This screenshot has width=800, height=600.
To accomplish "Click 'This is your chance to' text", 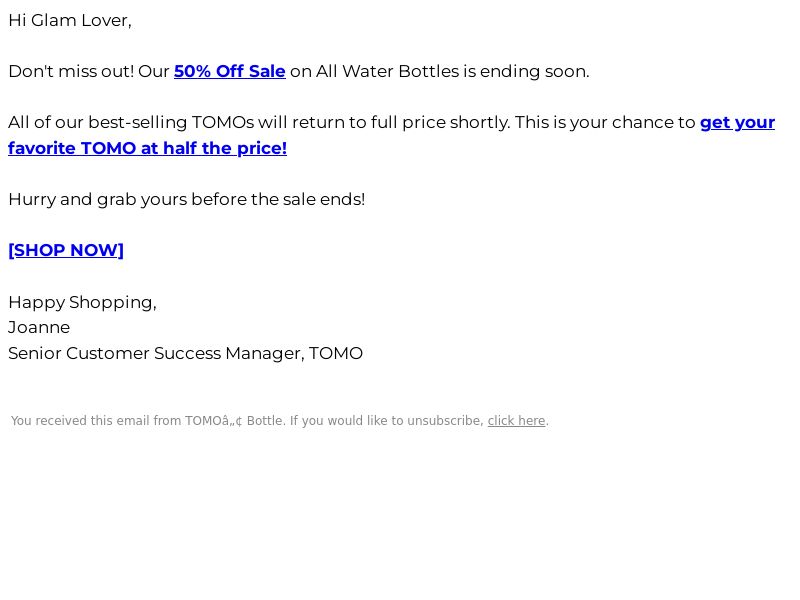I will point(605,122).
